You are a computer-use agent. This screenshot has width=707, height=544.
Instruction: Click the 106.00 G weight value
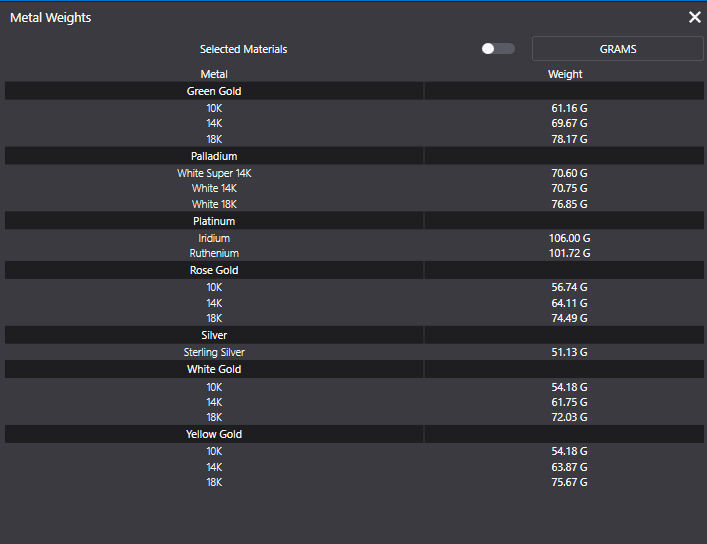569,238
